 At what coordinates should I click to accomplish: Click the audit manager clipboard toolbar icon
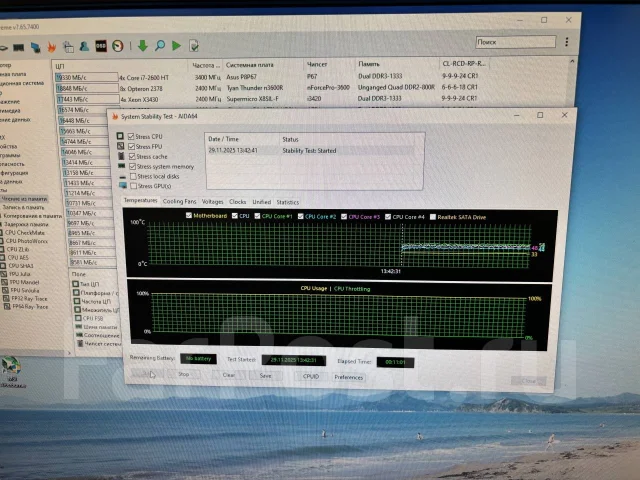click(x=68, y=47)
